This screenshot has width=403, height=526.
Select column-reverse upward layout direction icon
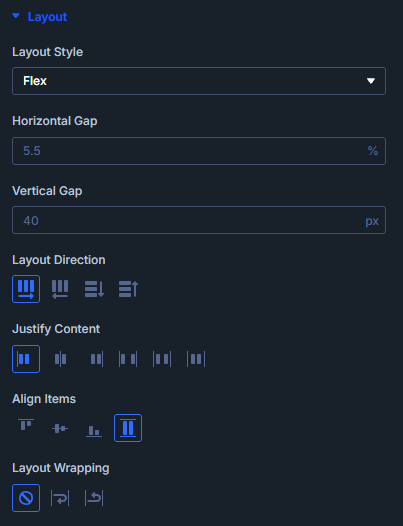click(x=128, y=289)
